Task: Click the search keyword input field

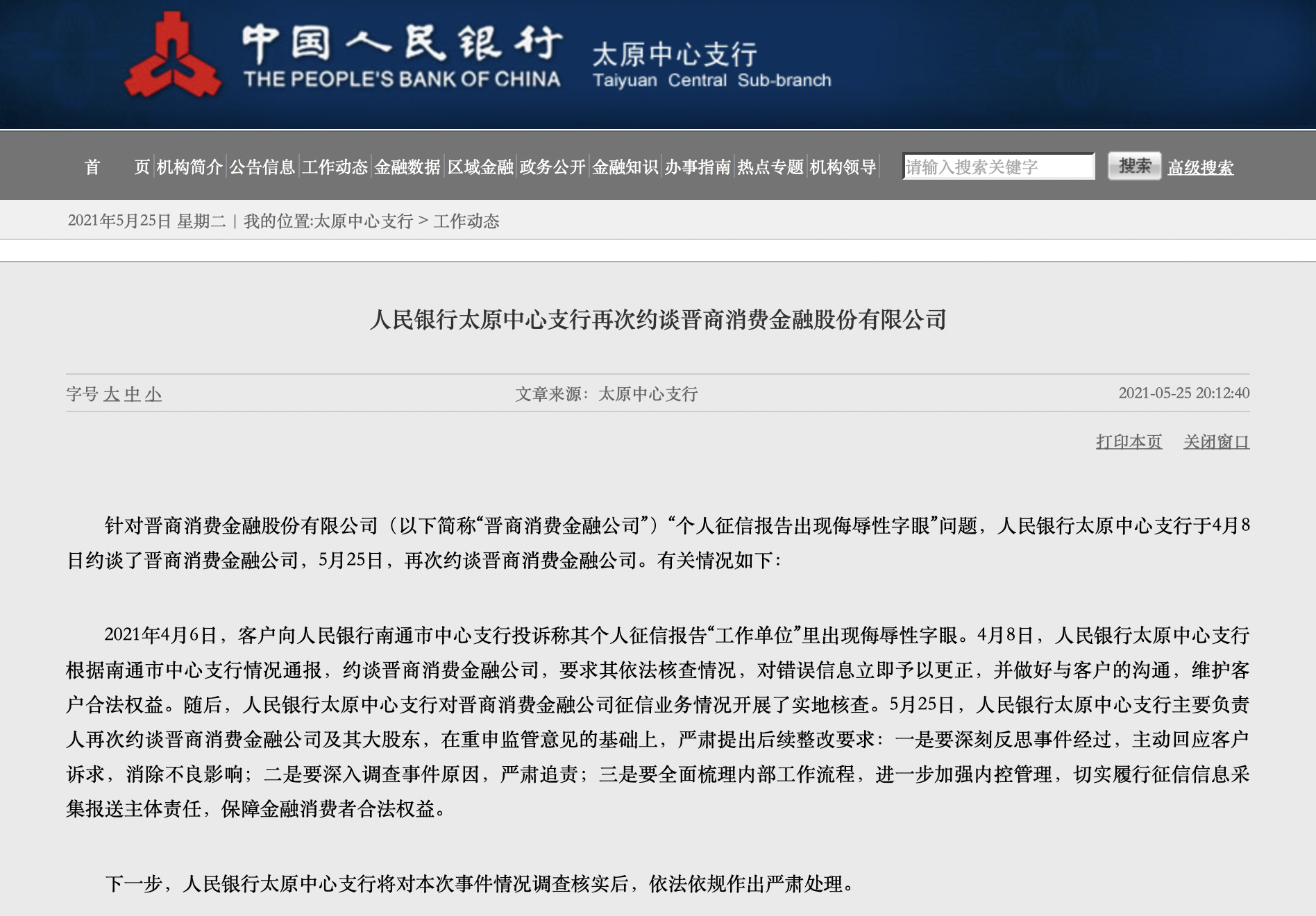Action: [997, 167]
